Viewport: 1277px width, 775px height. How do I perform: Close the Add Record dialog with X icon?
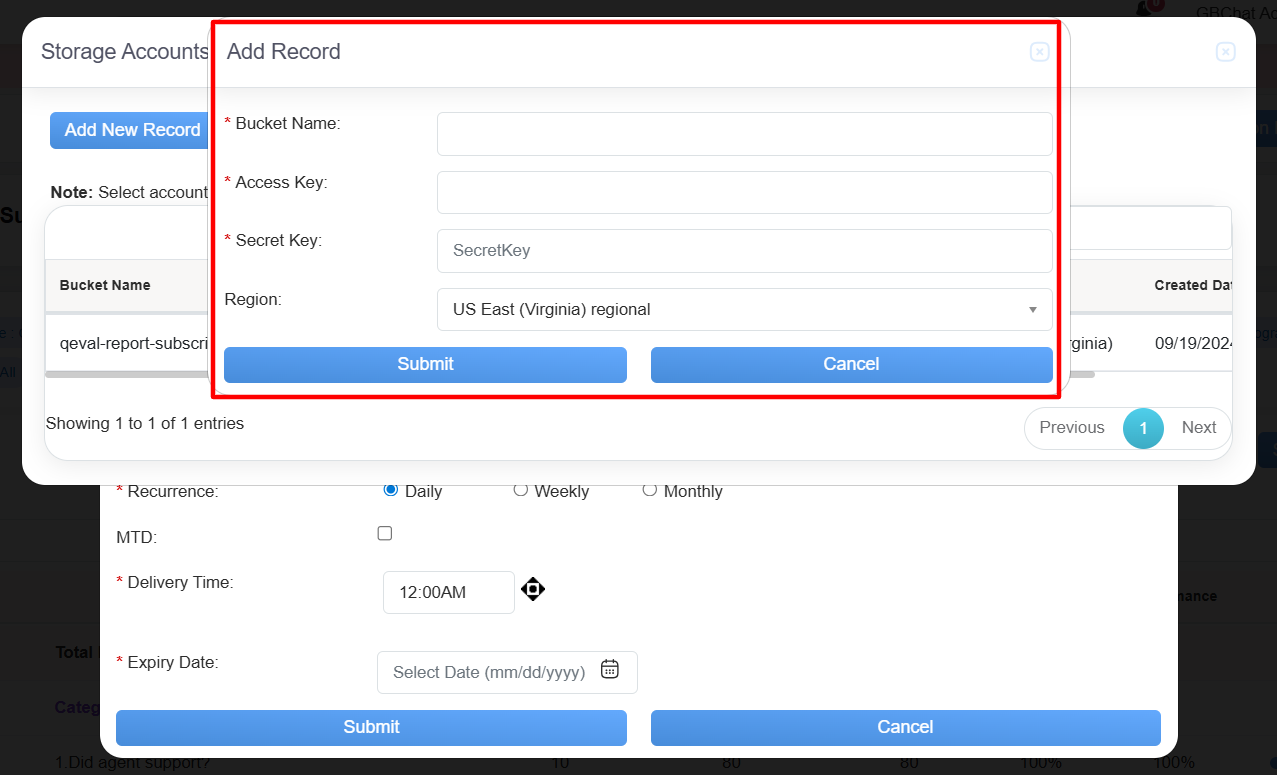pyautogui.click(x=1040, y=52)
